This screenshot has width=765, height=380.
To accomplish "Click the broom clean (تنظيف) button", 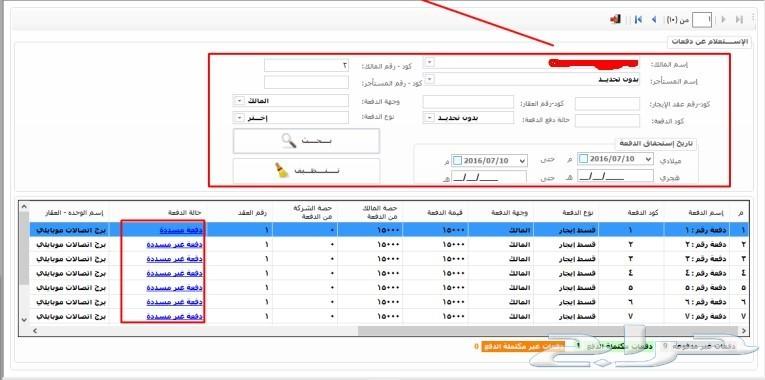I will [306, 171].
